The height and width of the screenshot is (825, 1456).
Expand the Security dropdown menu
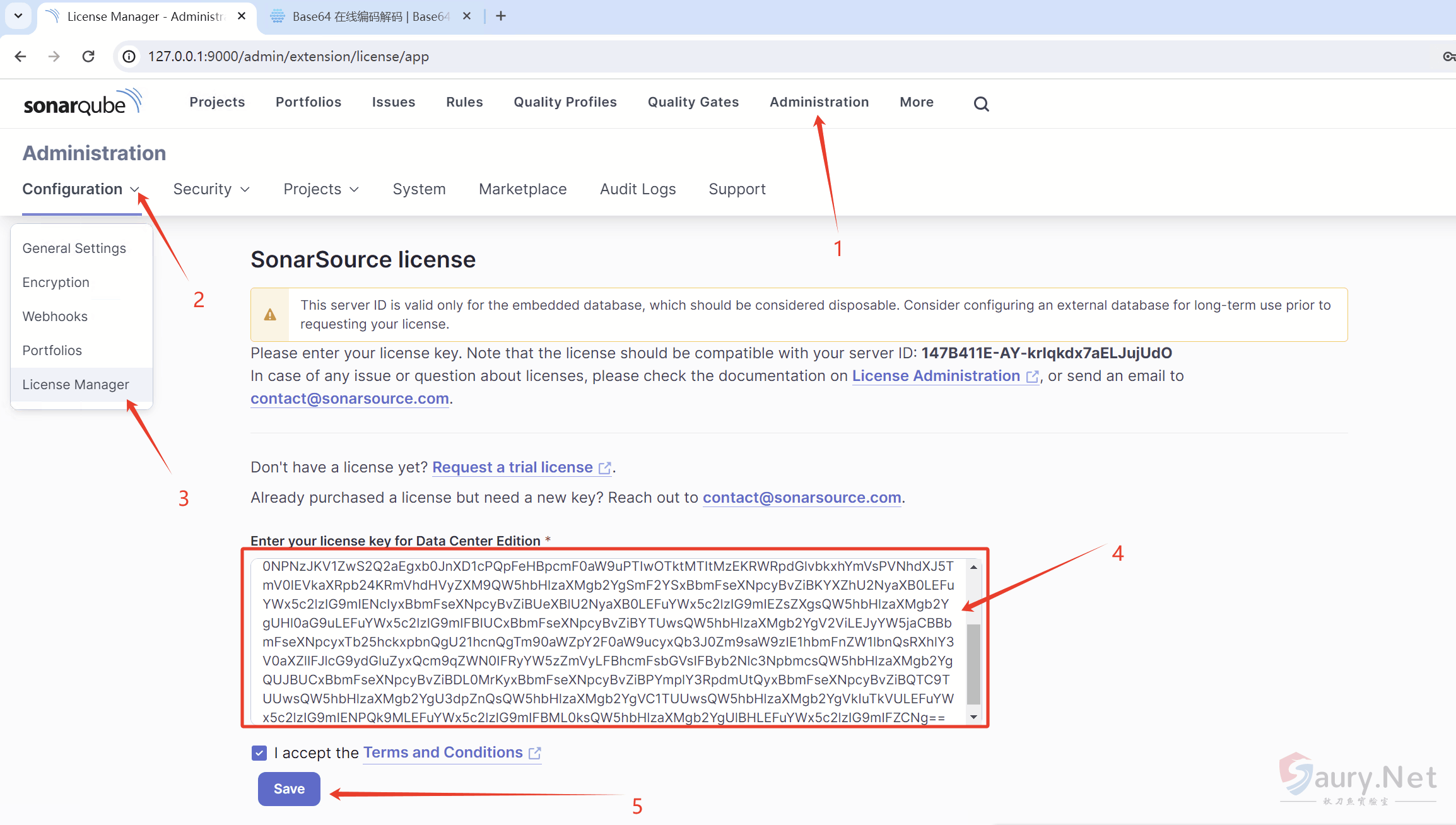211,189
